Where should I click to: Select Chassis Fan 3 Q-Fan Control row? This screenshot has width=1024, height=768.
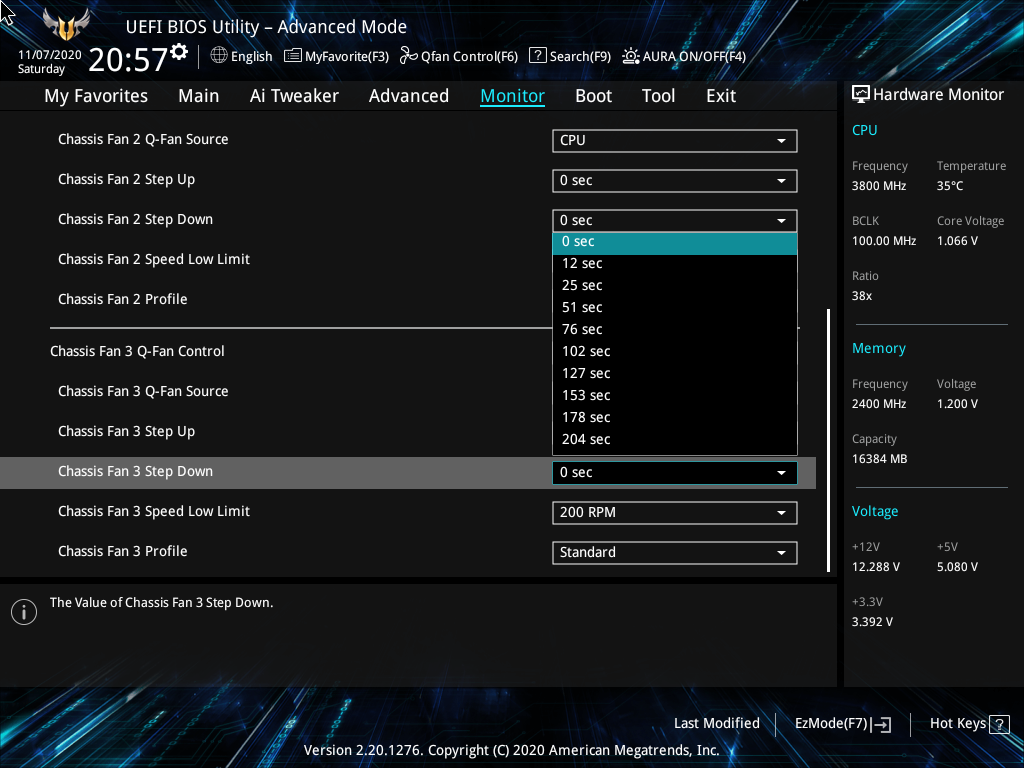(x=137, y=351)
